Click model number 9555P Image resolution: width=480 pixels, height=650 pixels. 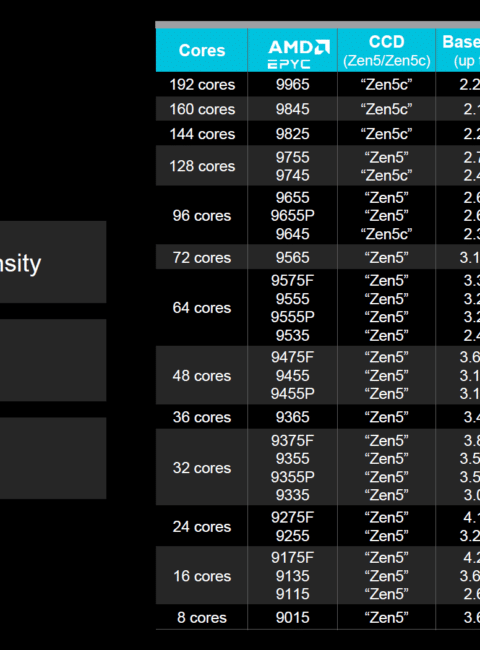[x=293, y=317]
